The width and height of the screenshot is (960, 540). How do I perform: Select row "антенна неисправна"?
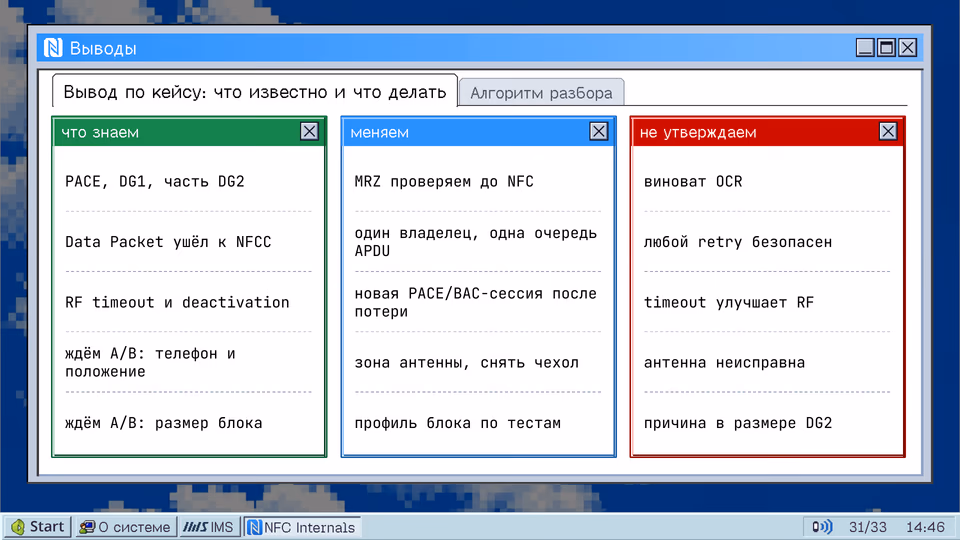click(x=767, y=362)
